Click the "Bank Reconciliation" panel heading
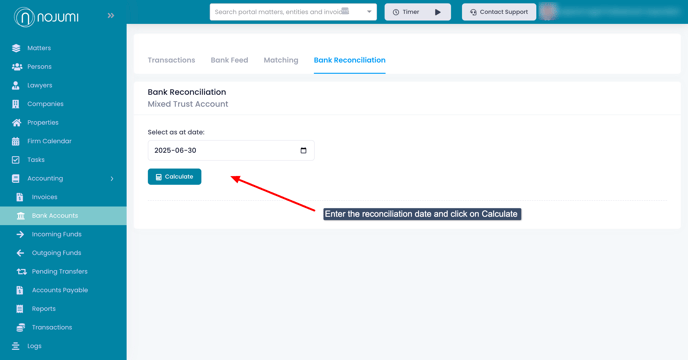The image size is (688, 360). click(x=187, y=92)
